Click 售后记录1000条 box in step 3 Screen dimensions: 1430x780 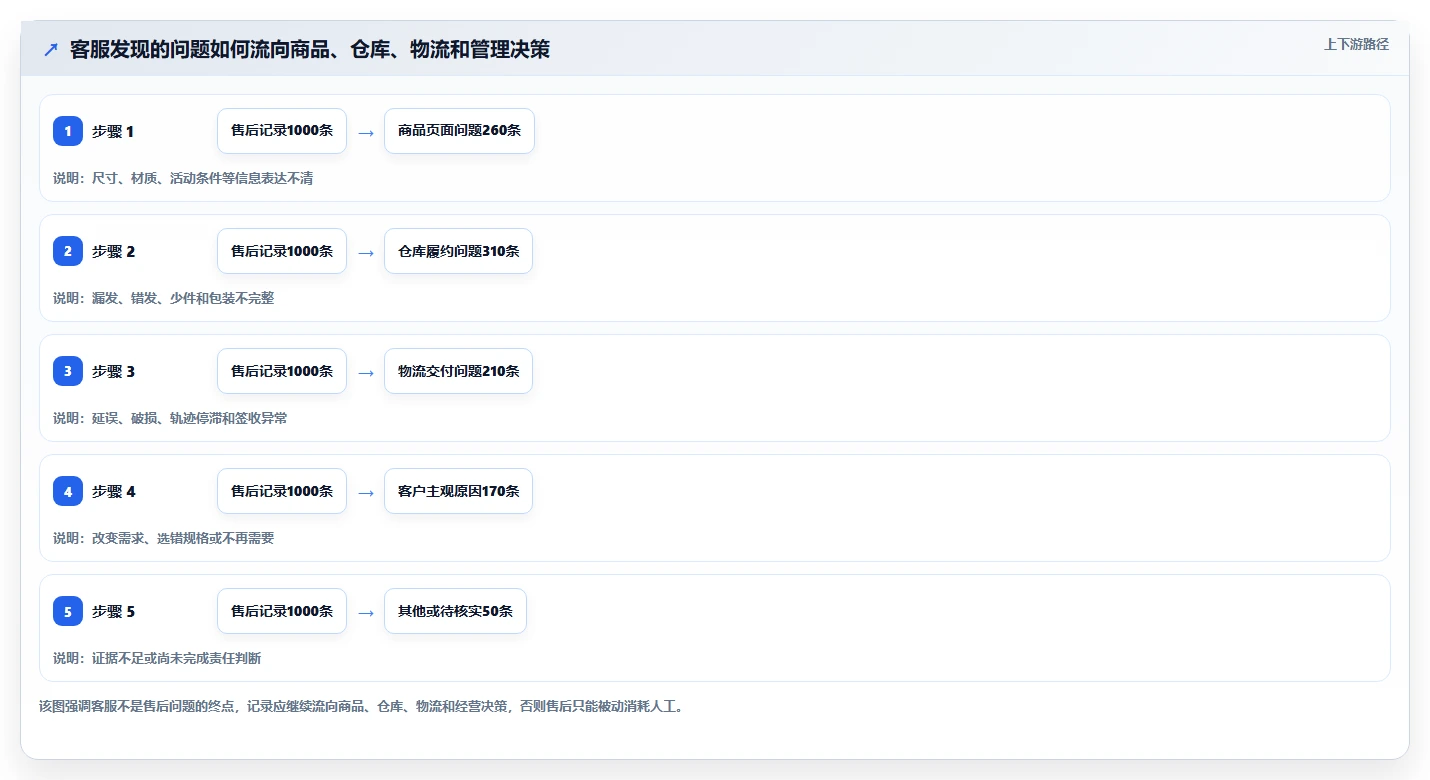[282, 371]
